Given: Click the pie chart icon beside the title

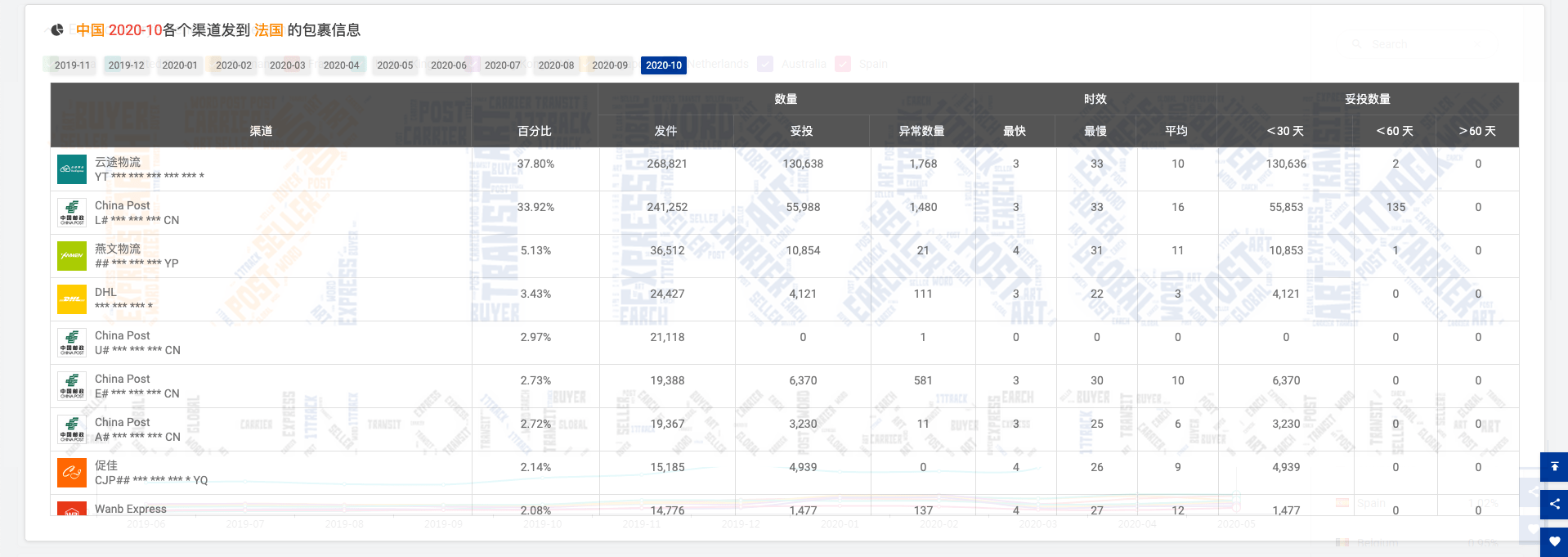Looking at the screenshot, I should [x=57, y=30].
